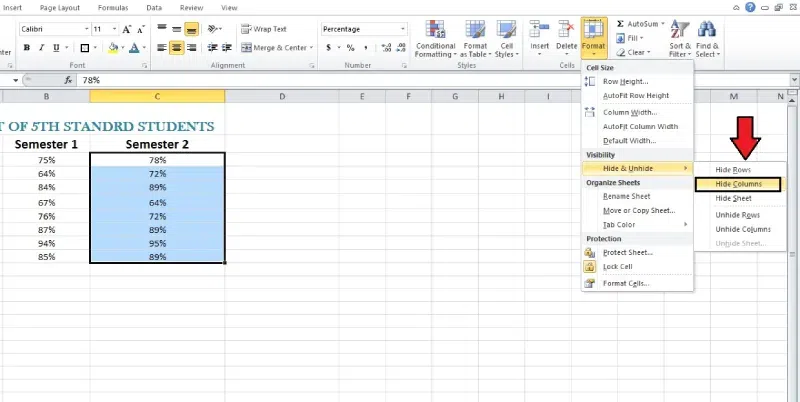Apply Accounting dollar number format

pos(327,47)
